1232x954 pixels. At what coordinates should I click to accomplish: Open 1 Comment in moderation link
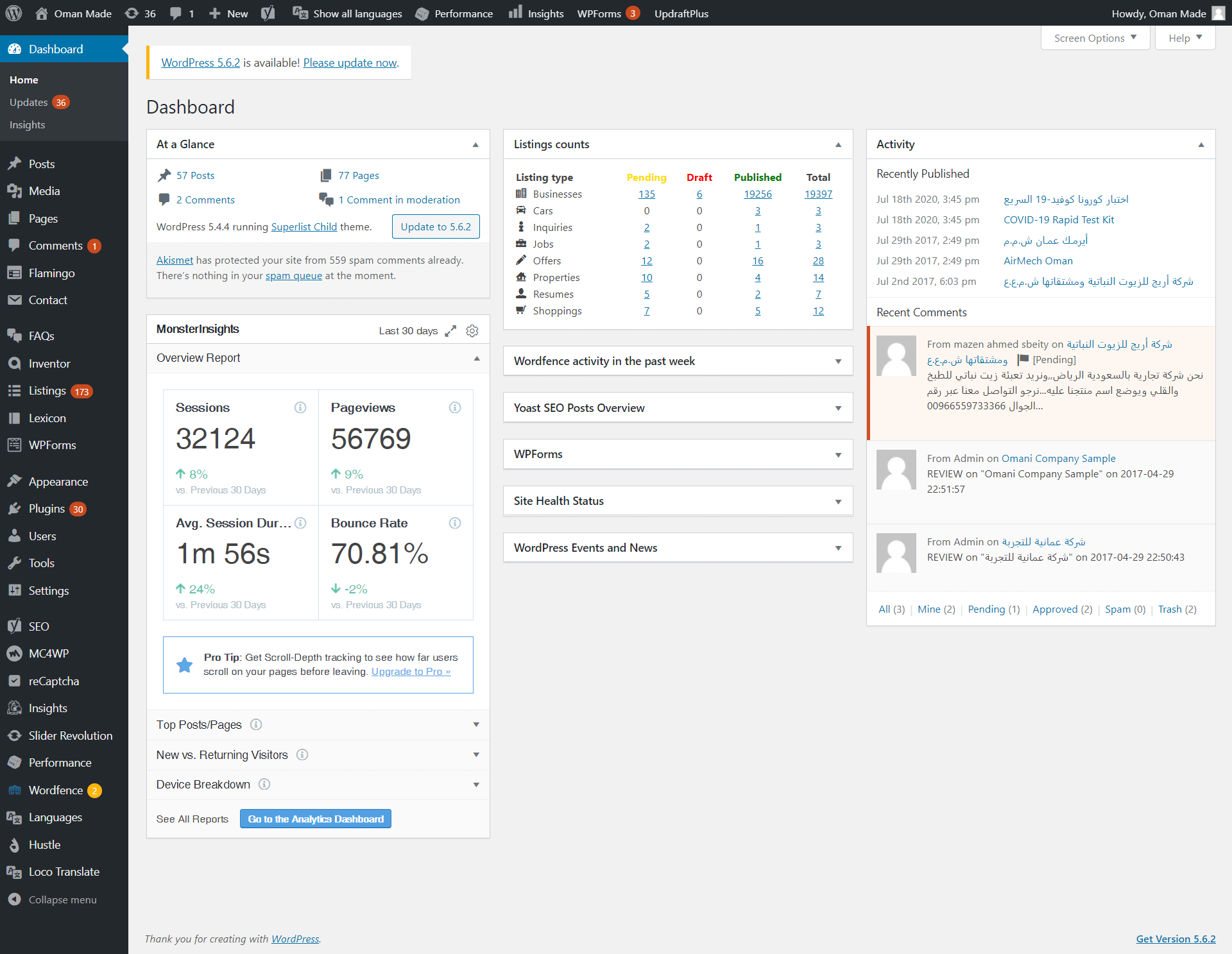399,200
